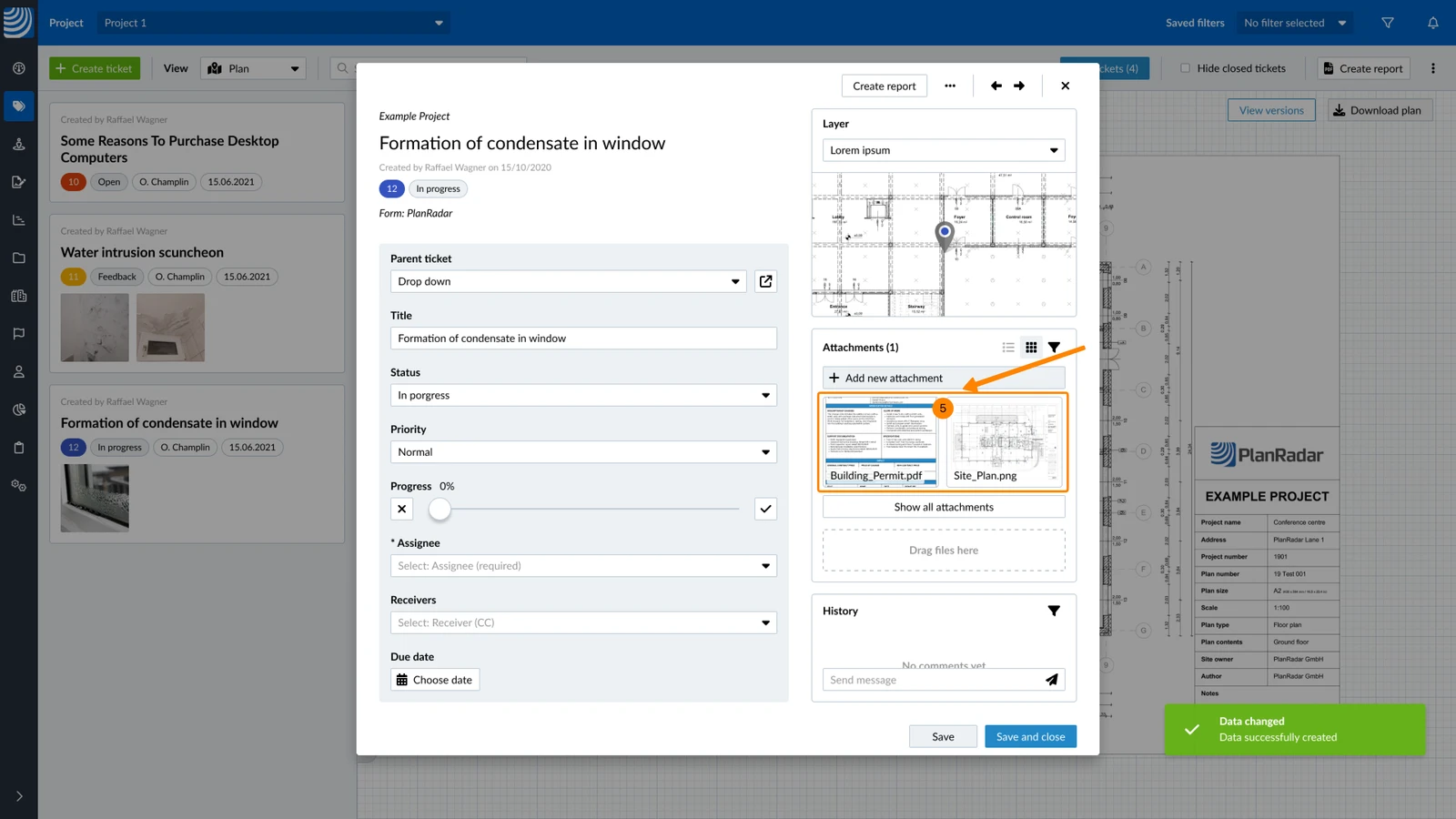
Task: Open the gears settings sidebar icon
Action: tap(18, 486)
